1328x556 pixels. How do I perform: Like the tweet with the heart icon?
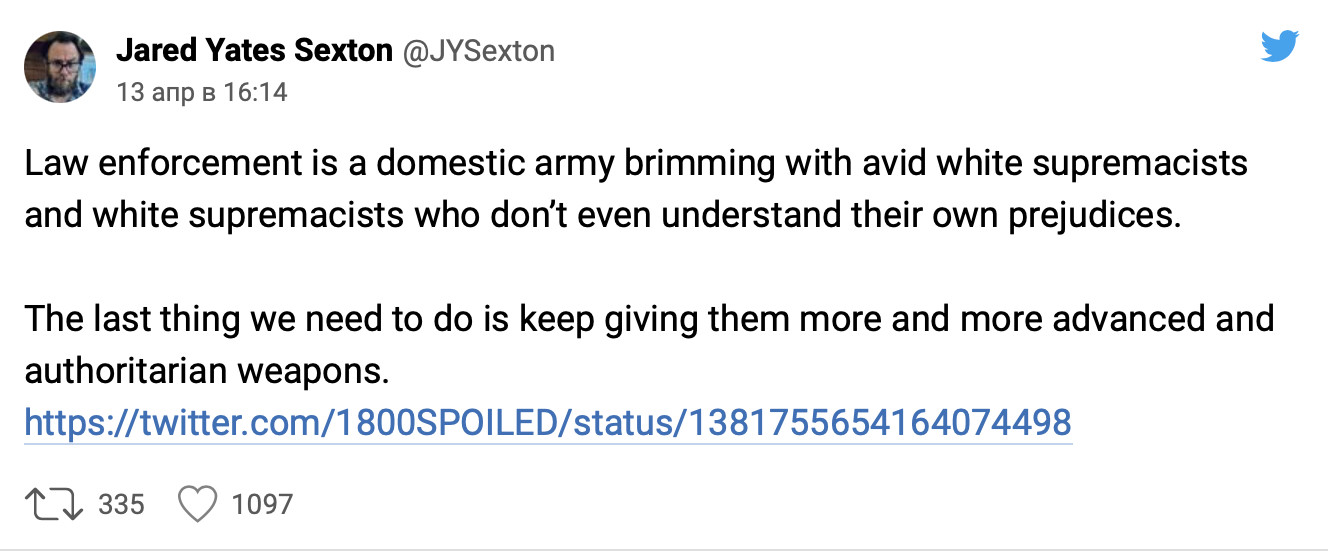click(197, 504)
